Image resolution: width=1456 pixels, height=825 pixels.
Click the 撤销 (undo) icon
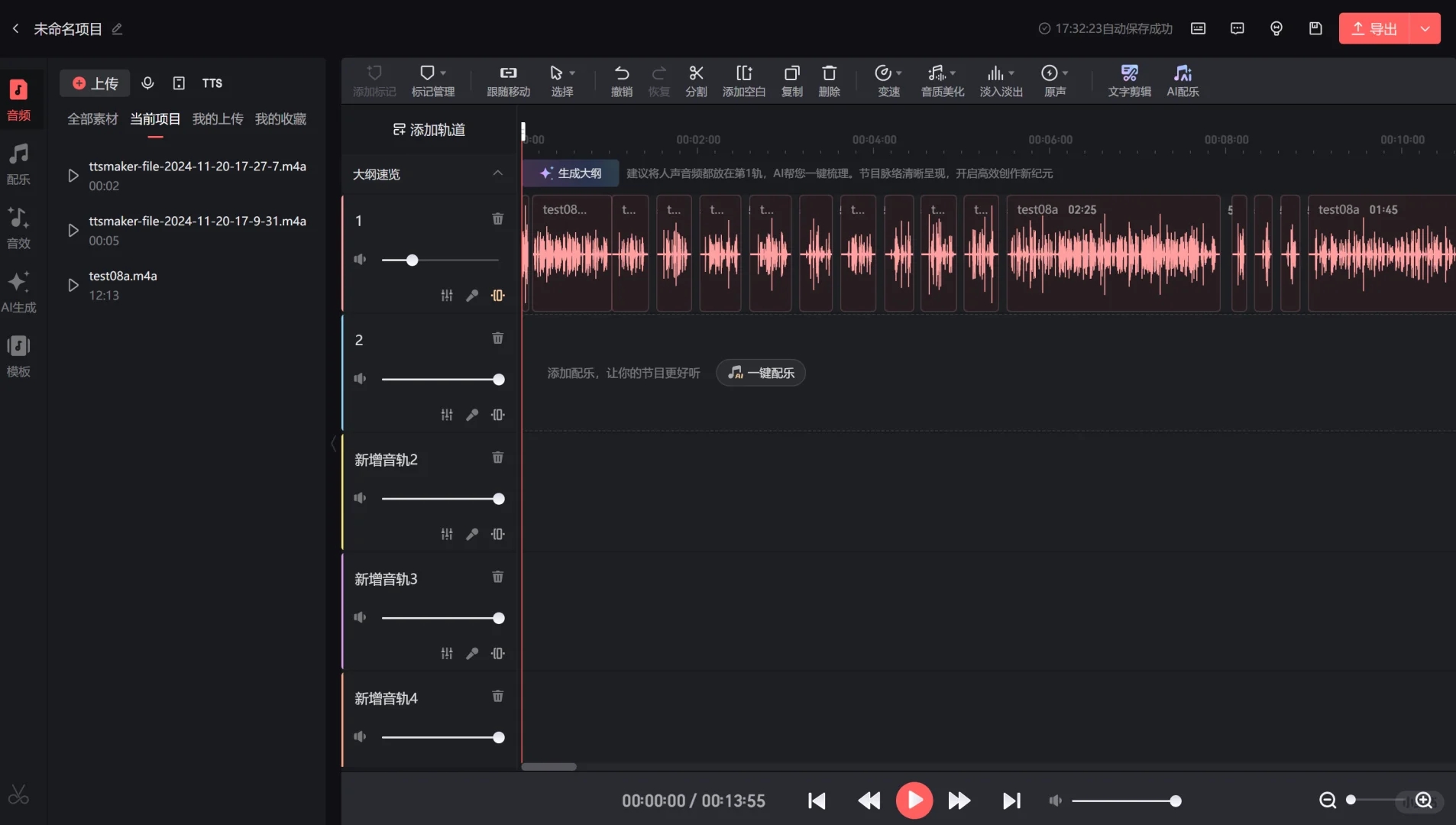(x=622, y=81)
